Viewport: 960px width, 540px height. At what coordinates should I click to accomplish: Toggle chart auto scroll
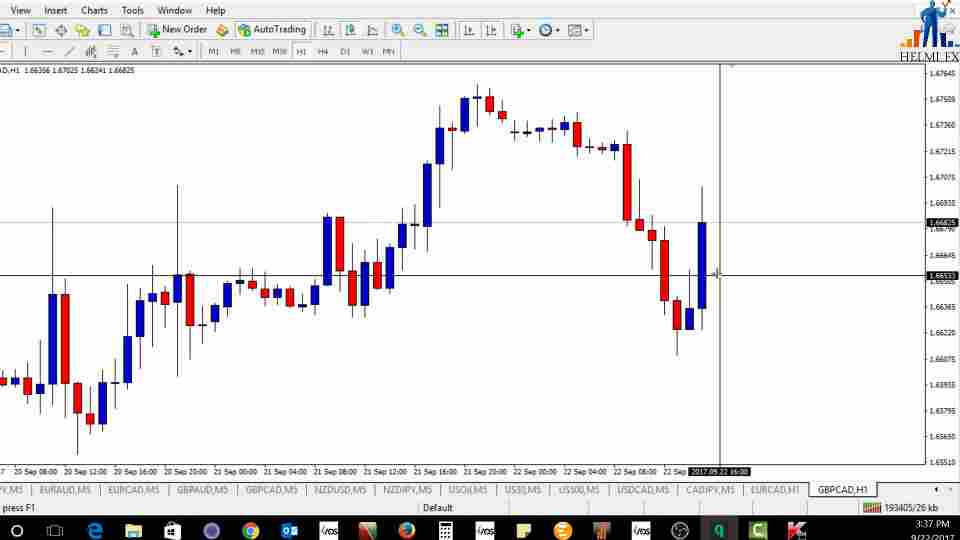pos(468,30)
